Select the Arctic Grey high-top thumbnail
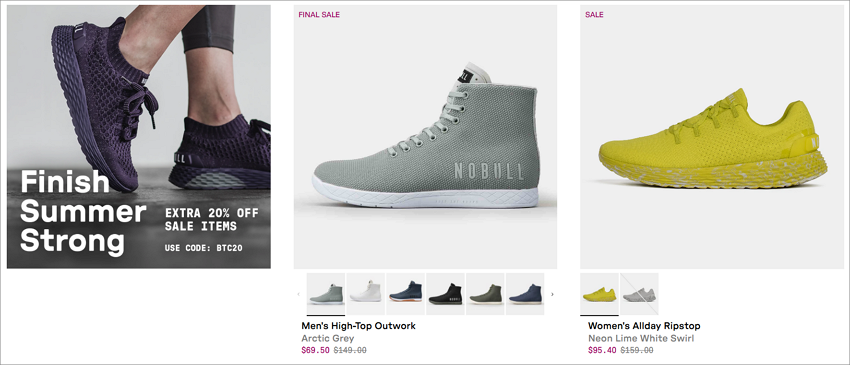The width and height of the screenshot is (850, 365). [x=326, y=294]
